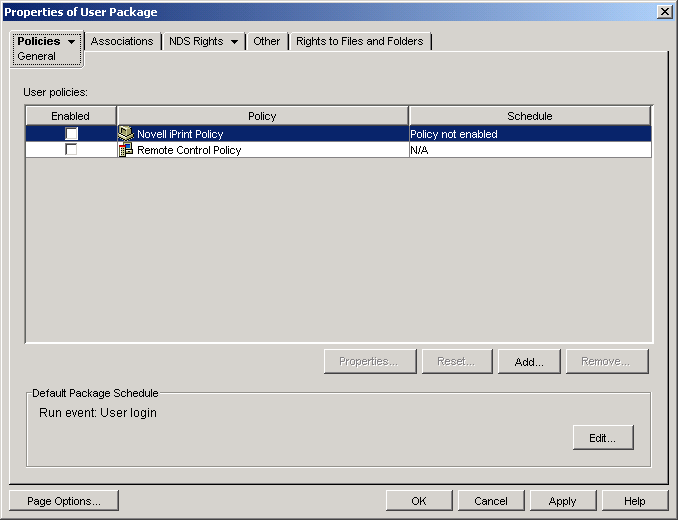
Task: Open Help for this dialog
Action: 634,501
